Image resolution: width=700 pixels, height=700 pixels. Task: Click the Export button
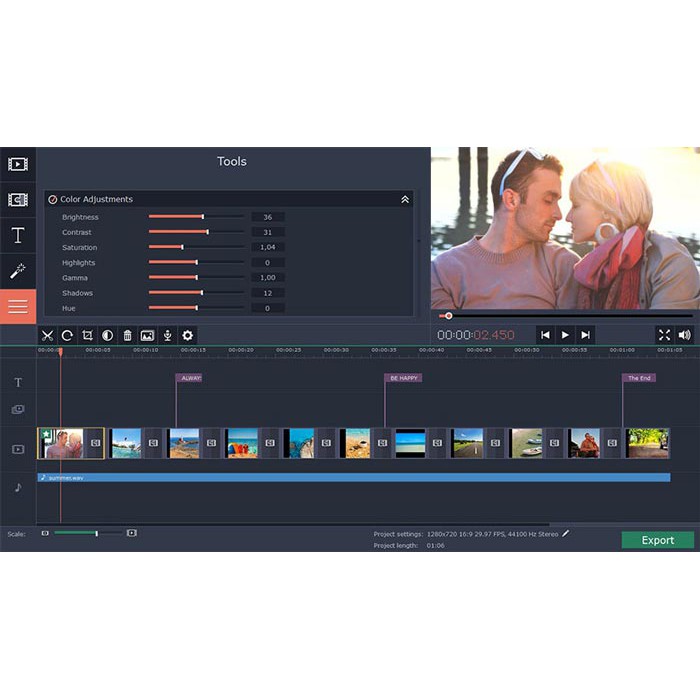tap(657, 540)
